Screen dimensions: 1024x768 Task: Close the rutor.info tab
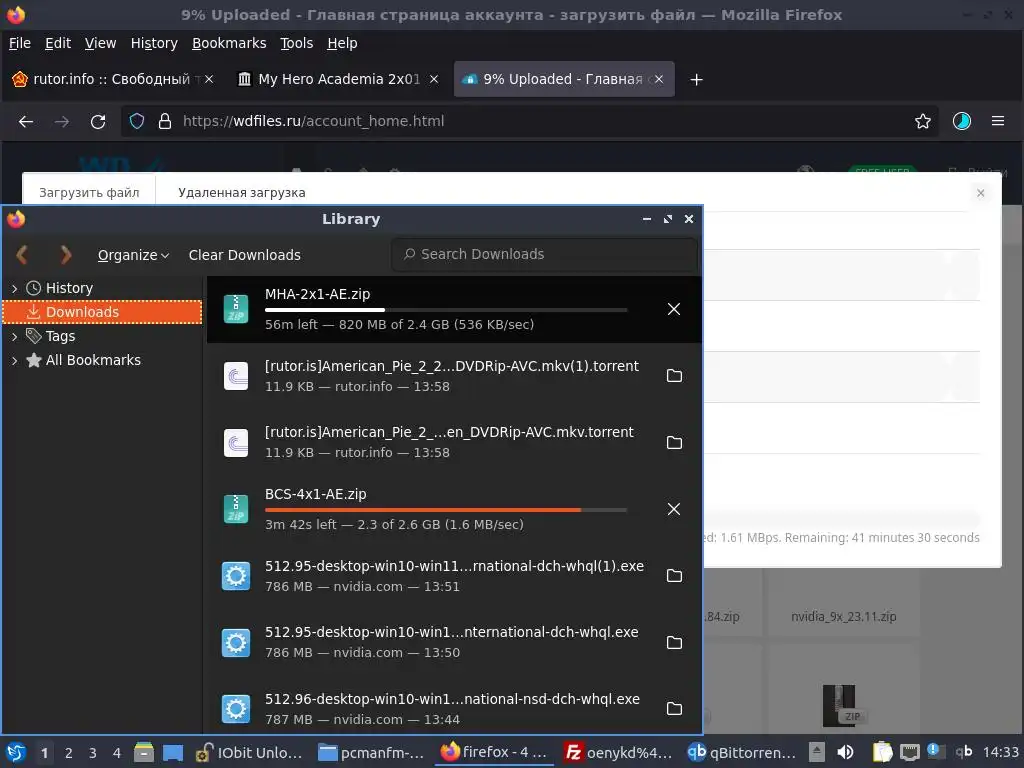[x=209, y=79]
